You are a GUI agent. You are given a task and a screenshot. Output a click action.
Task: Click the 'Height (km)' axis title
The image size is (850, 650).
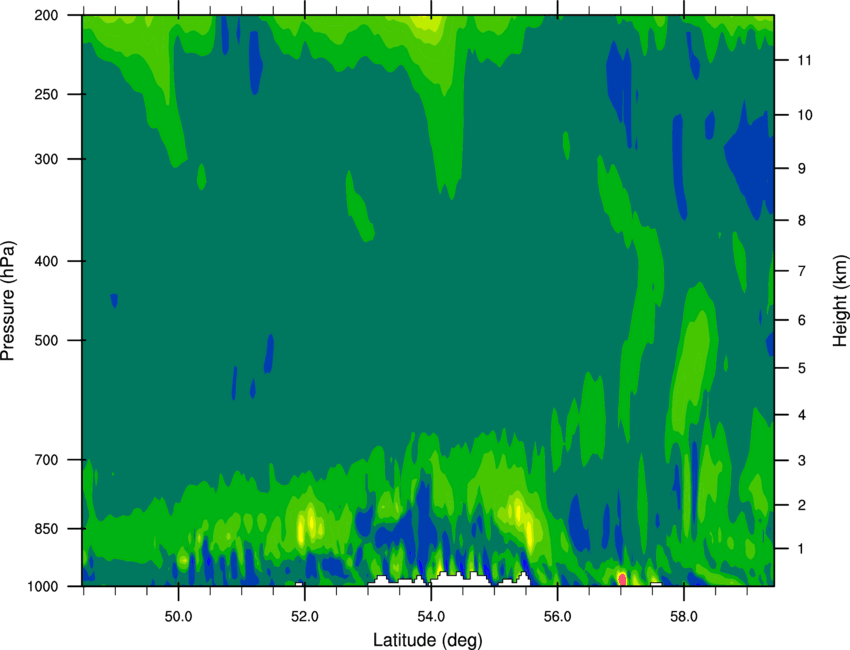coord(840,301)
